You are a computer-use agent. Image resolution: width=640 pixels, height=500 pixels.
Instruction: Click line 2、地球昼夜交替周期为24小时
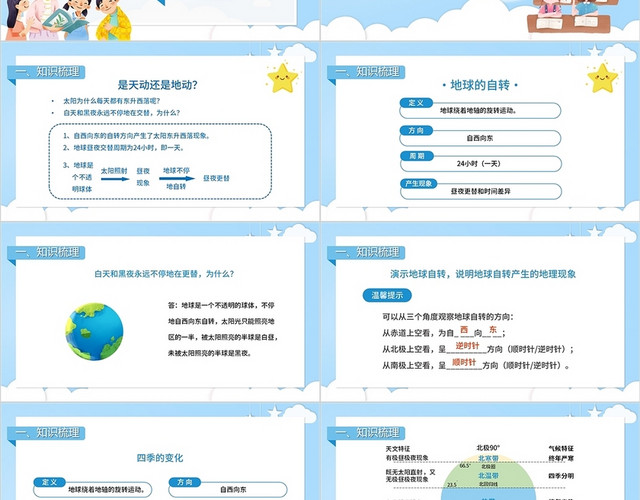pos(124,148)
